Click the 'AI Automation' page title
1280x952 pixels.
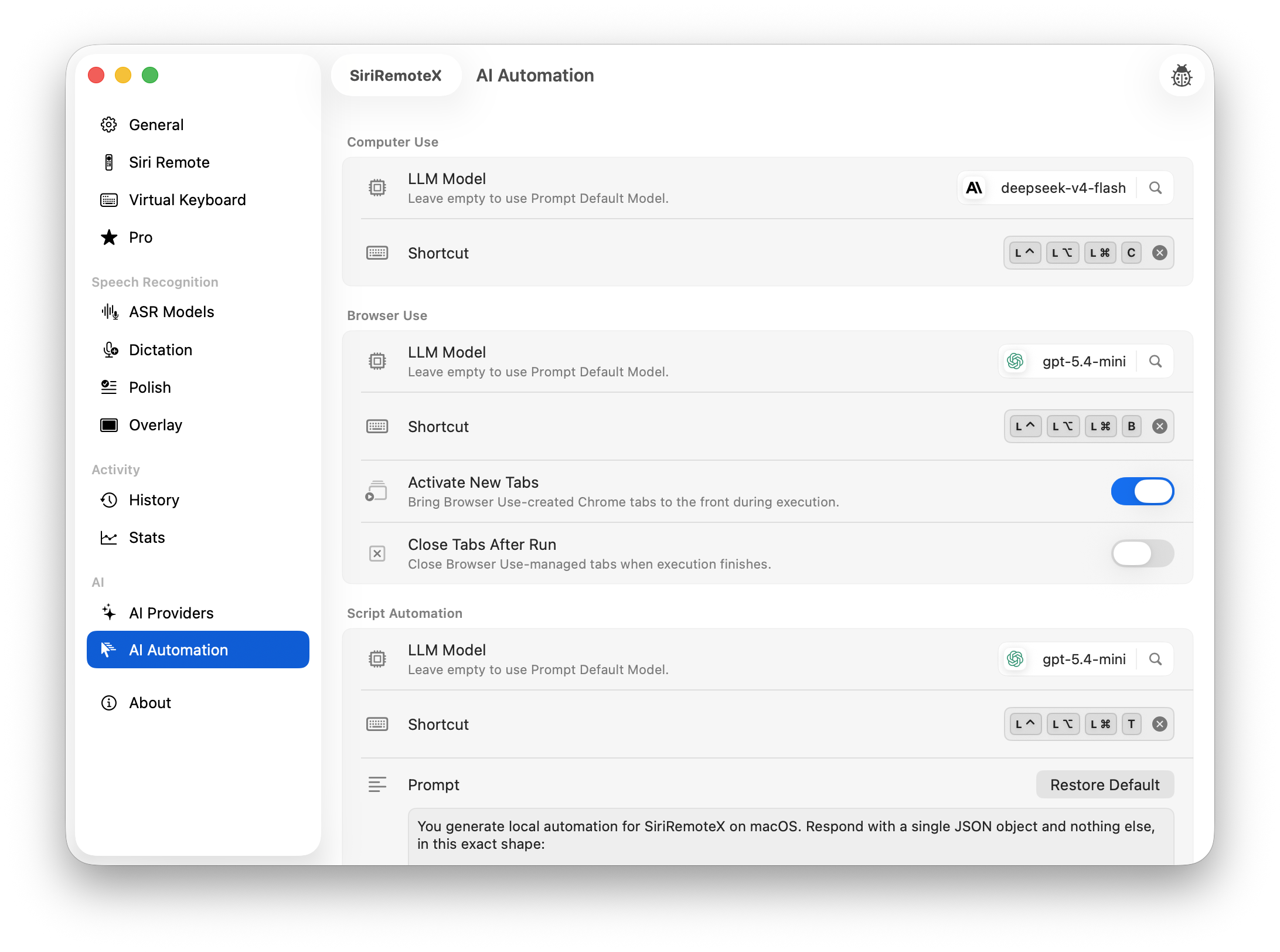(535, 76)
